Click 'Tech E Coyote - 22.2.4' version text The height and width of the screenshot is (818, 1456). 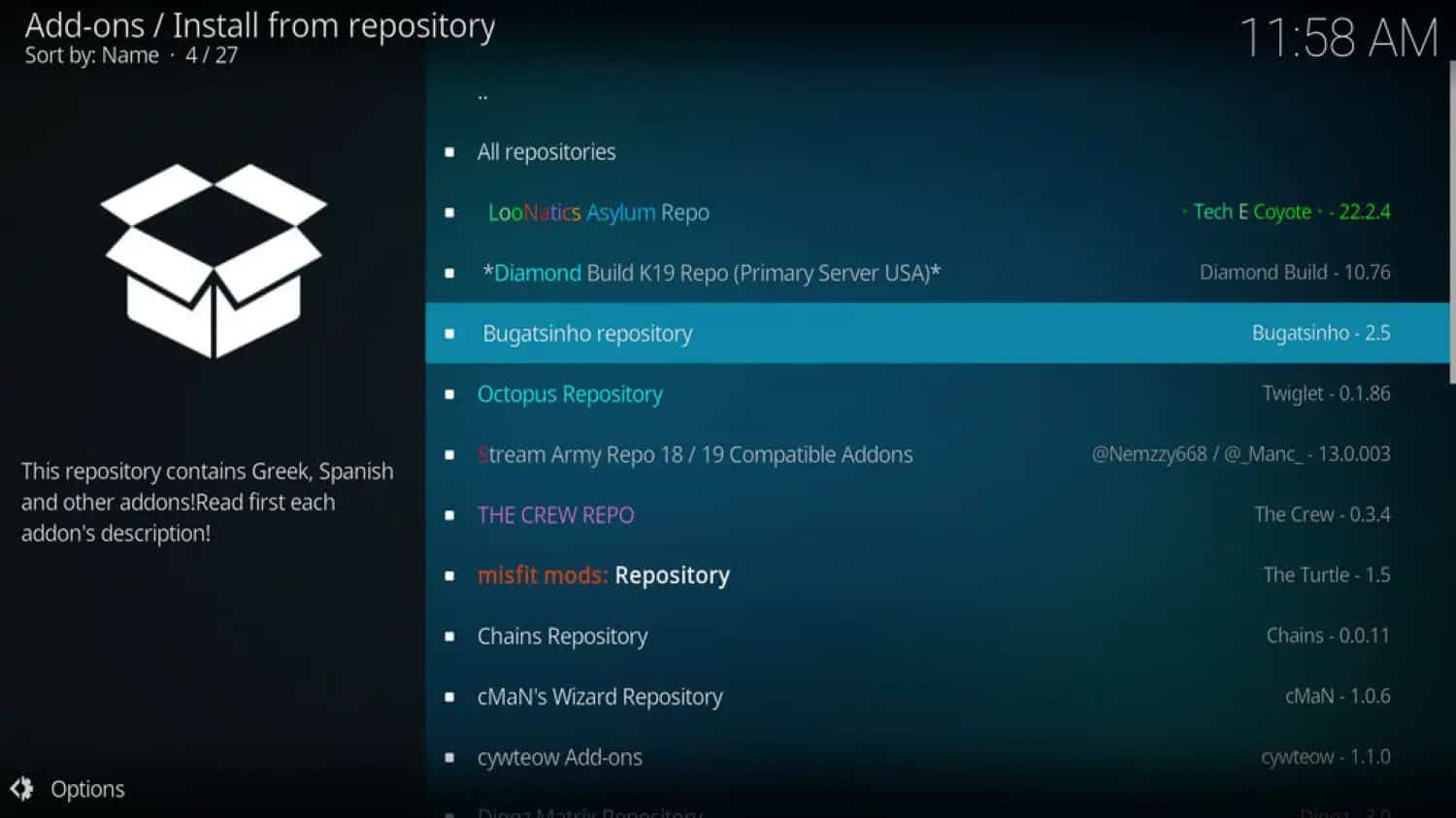point(1285,212)
